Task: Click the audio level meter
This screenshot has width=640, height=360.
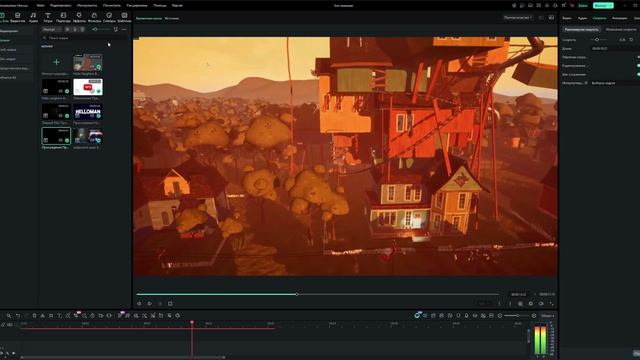Action: point(540,339)
